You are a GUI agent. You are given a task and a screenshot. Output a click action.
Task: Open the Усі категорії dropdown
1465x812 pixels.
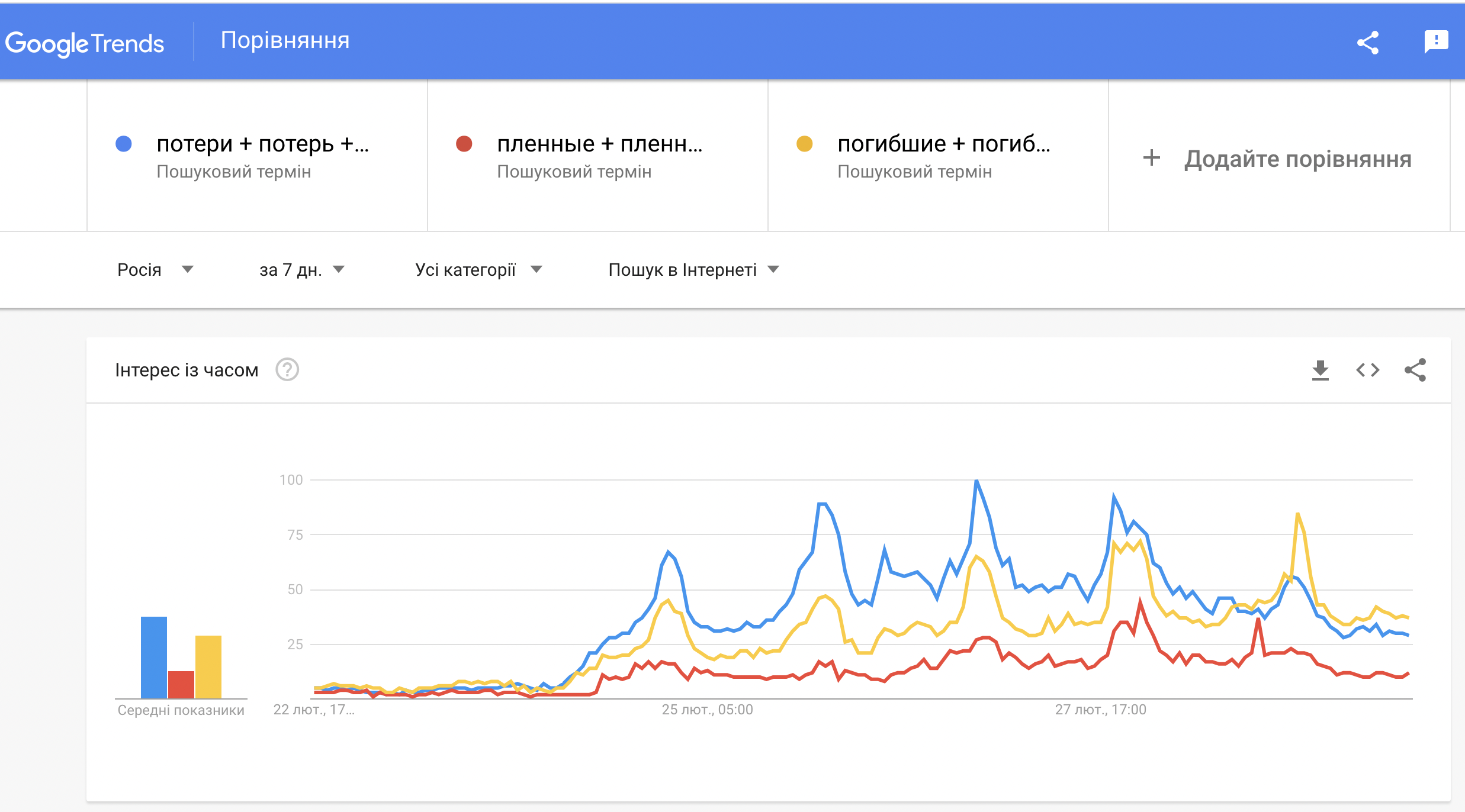pyautogui.click(x=478, y=270)
